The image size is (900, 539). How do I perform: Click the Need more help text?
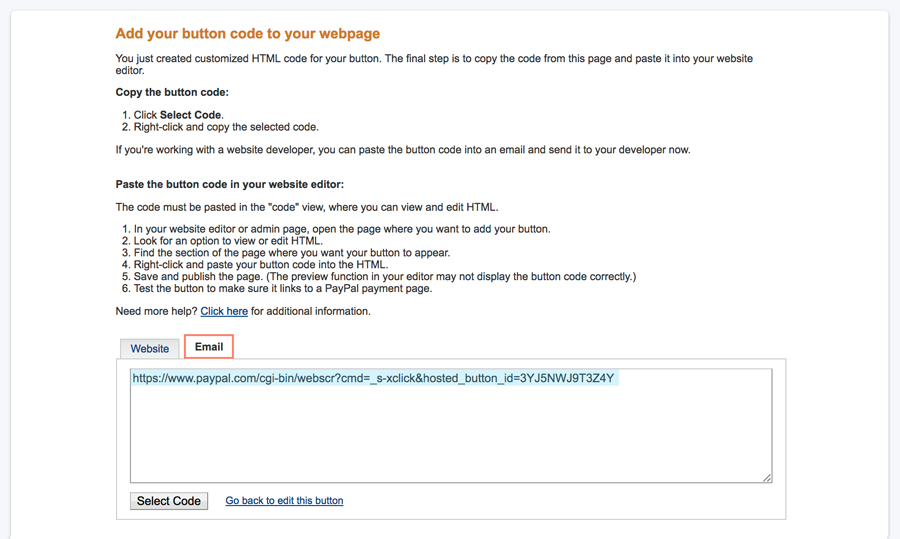pyautogui.click(x=156, y=311)
